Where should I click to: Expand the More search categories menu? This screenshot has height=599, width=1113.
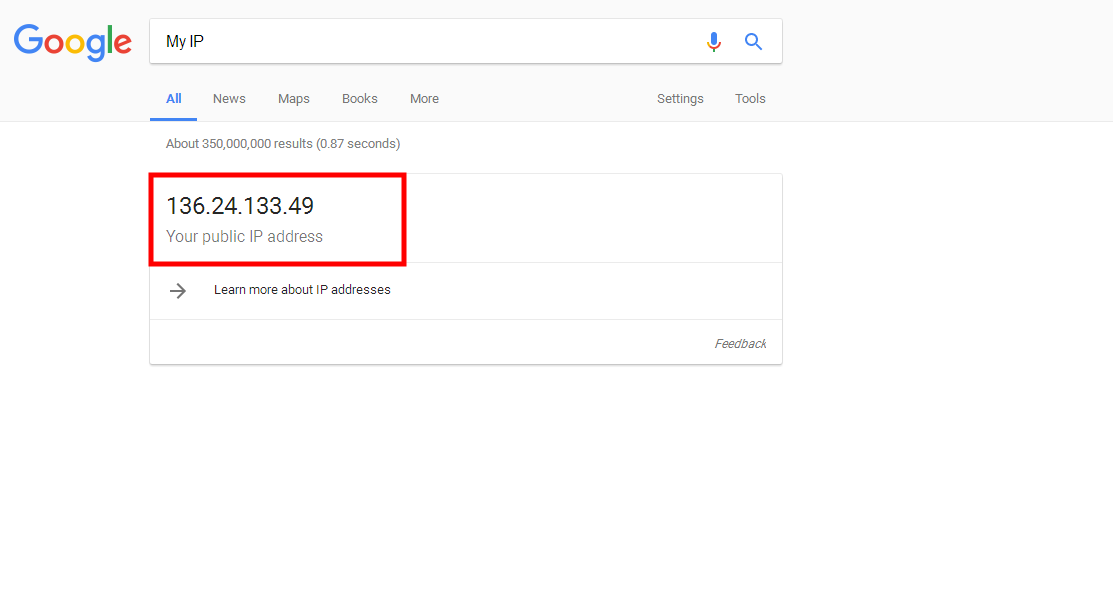(424, 99)
